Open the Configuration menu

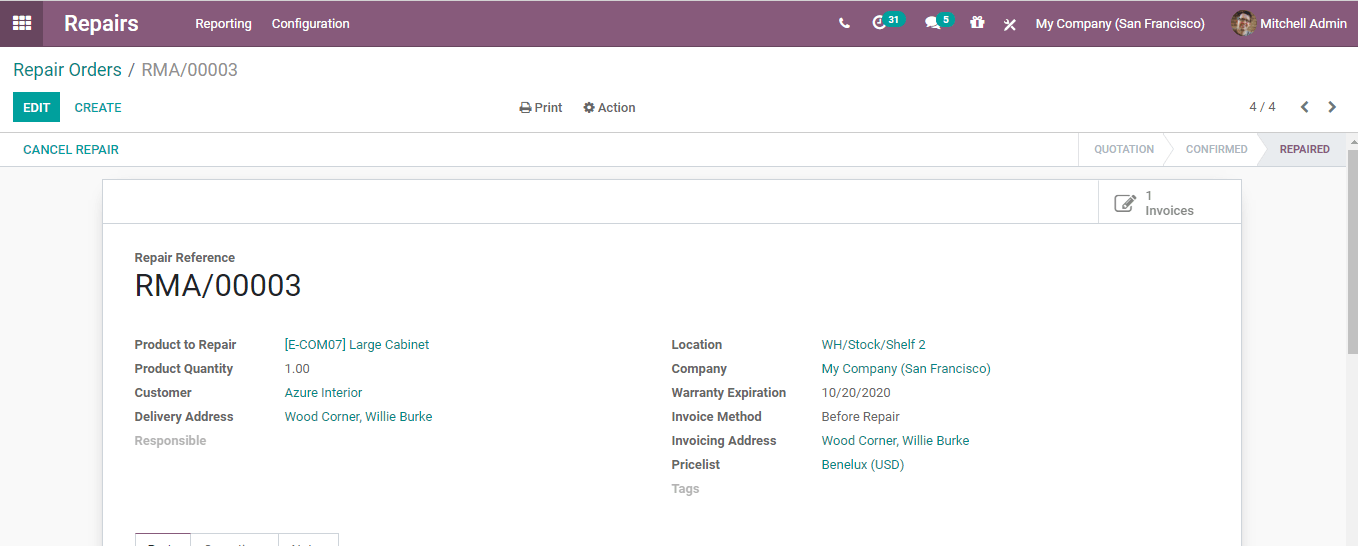[x=311, y=23]
